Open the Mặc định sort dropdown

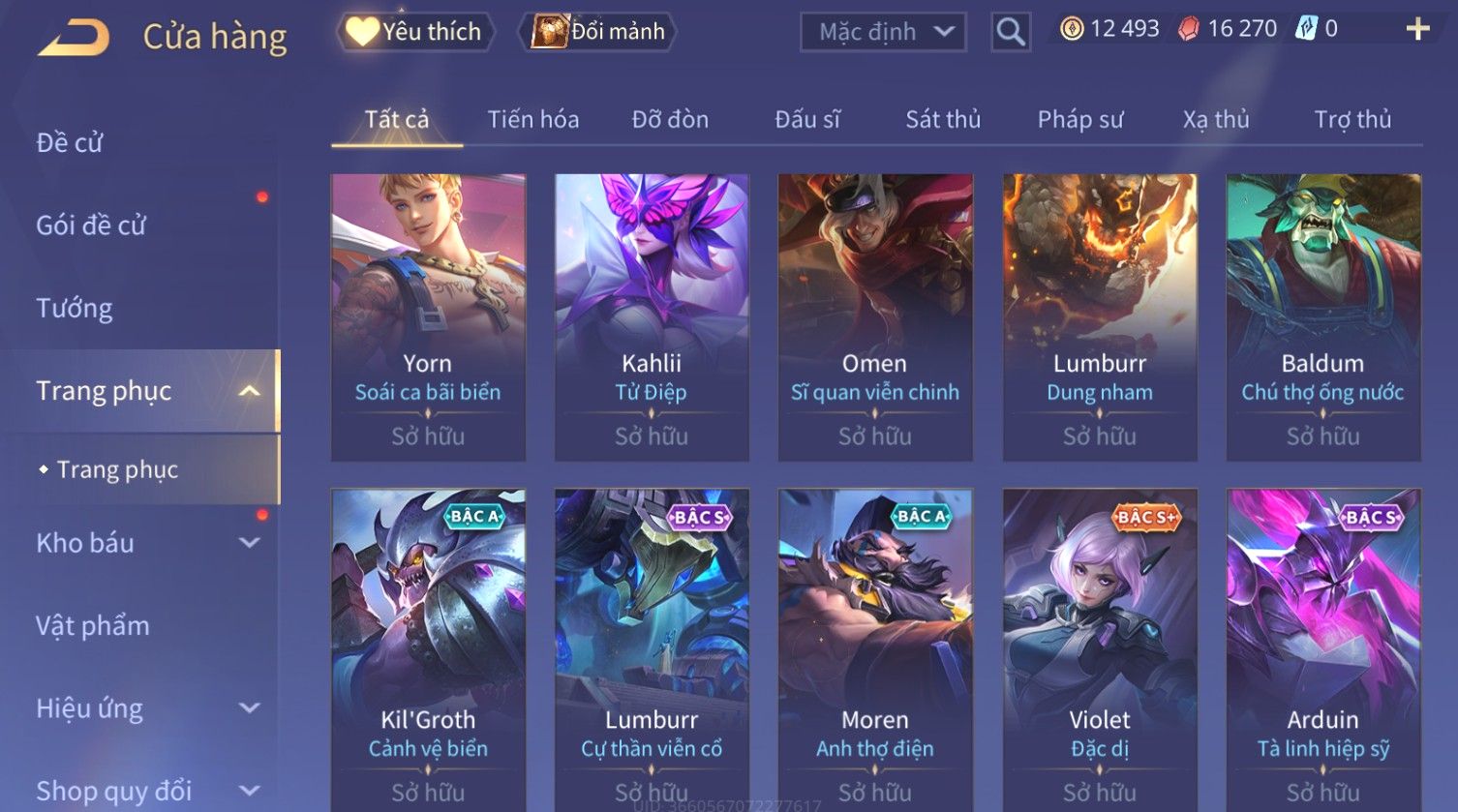(883, 32)
